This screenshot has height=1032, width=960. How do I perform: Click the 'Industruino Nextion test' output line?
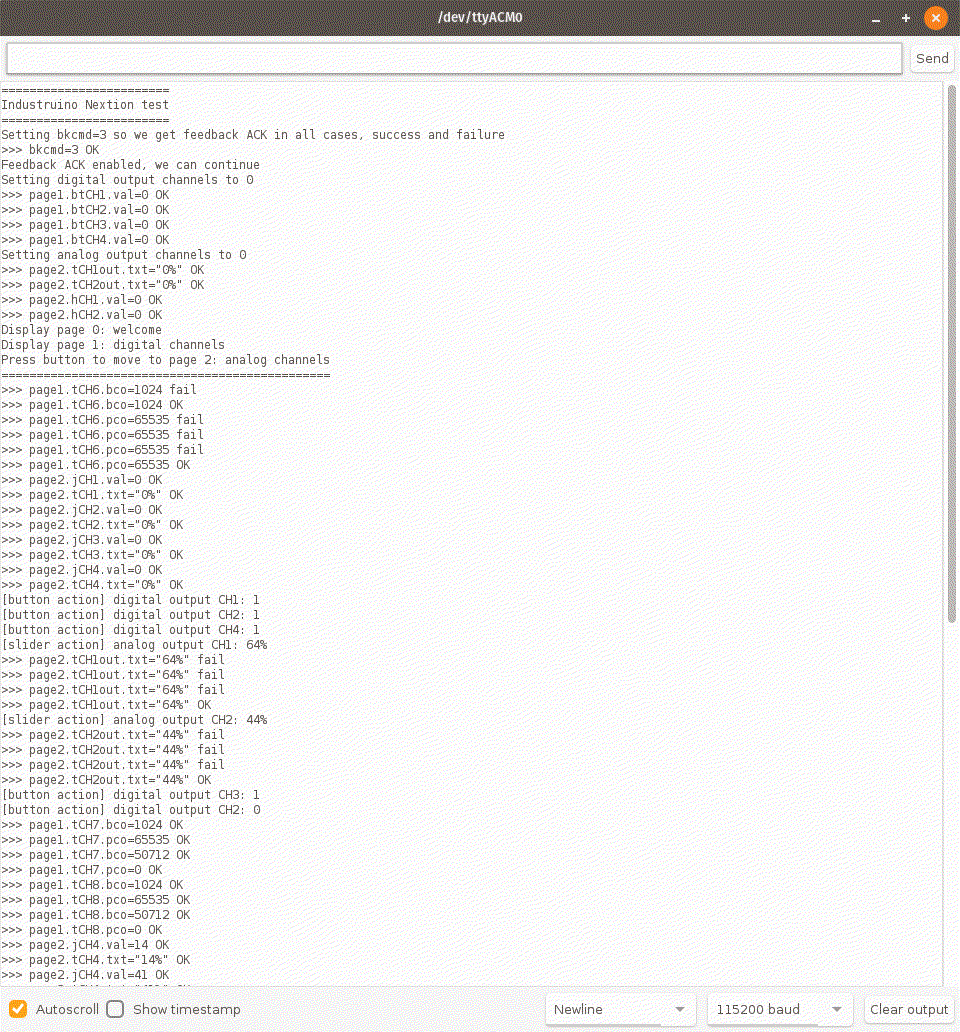coord(85,105)
